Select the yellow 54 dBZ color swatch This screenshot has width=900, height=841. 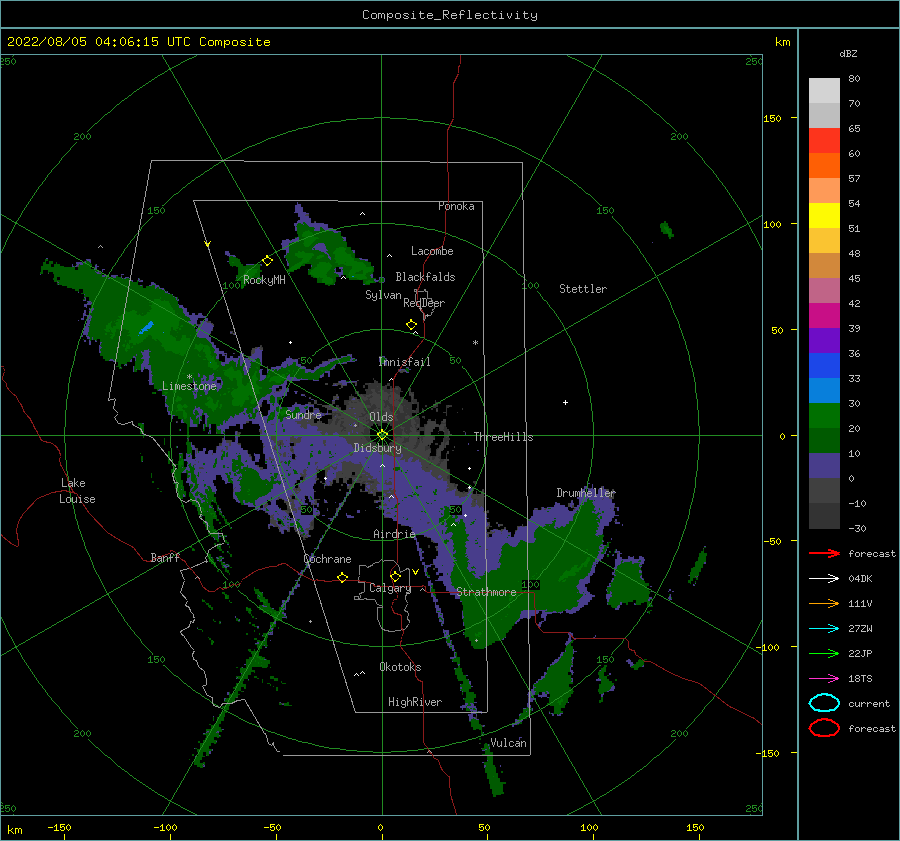click(x=824, y=215)
